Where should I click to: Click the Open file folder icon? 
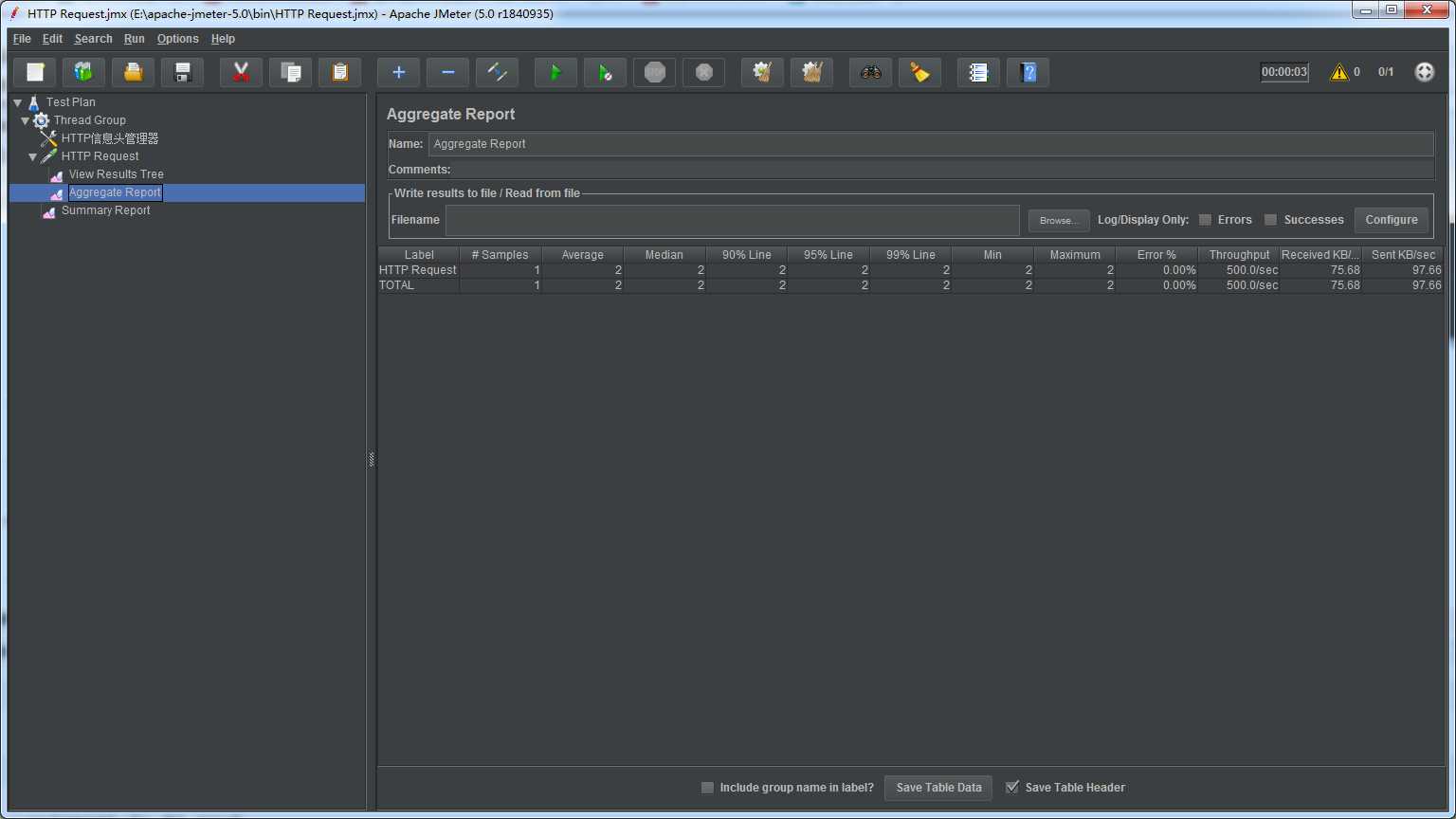[134, 72]
